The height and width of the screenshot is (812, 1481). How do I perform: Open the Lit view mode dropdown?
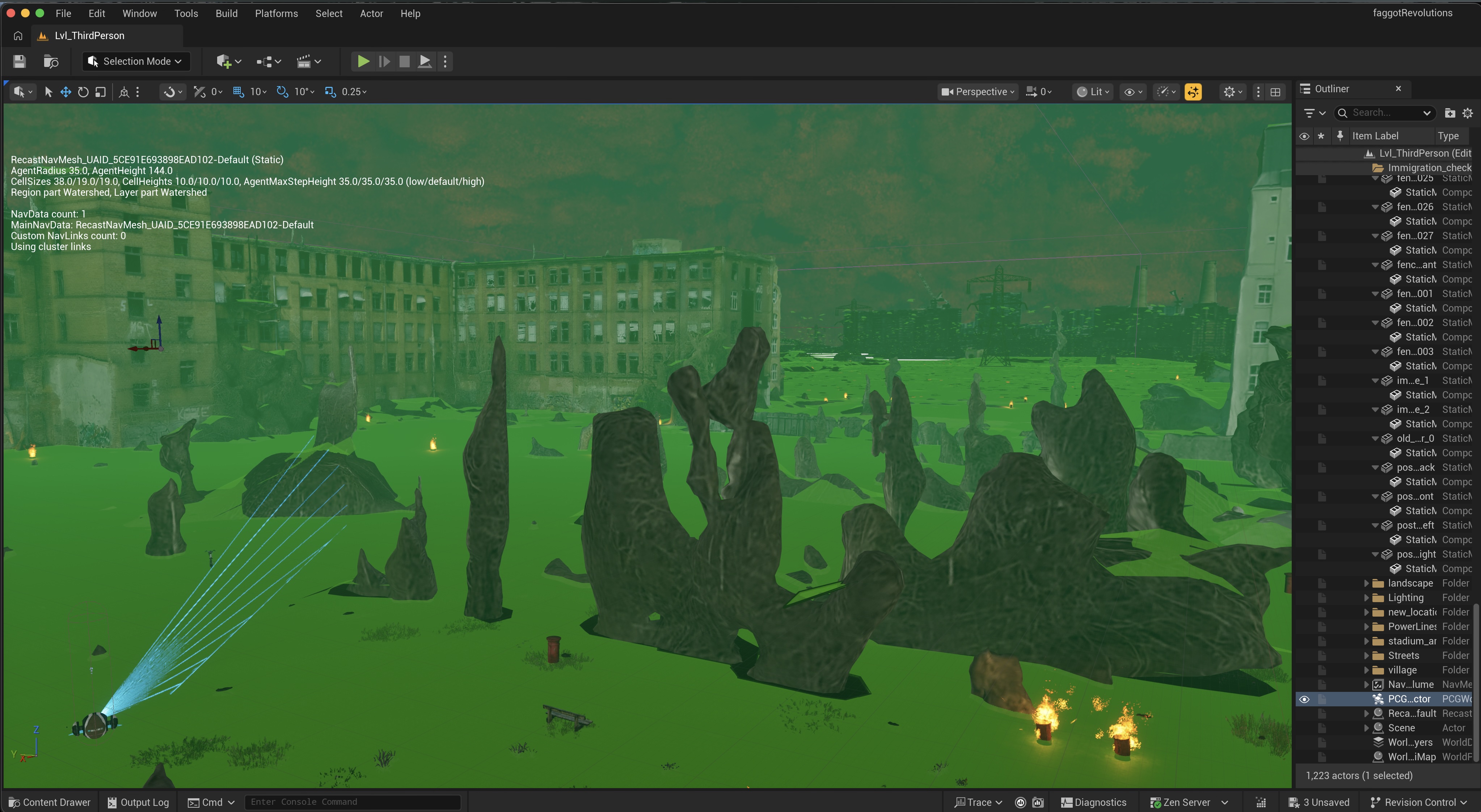pos(1092,92)
